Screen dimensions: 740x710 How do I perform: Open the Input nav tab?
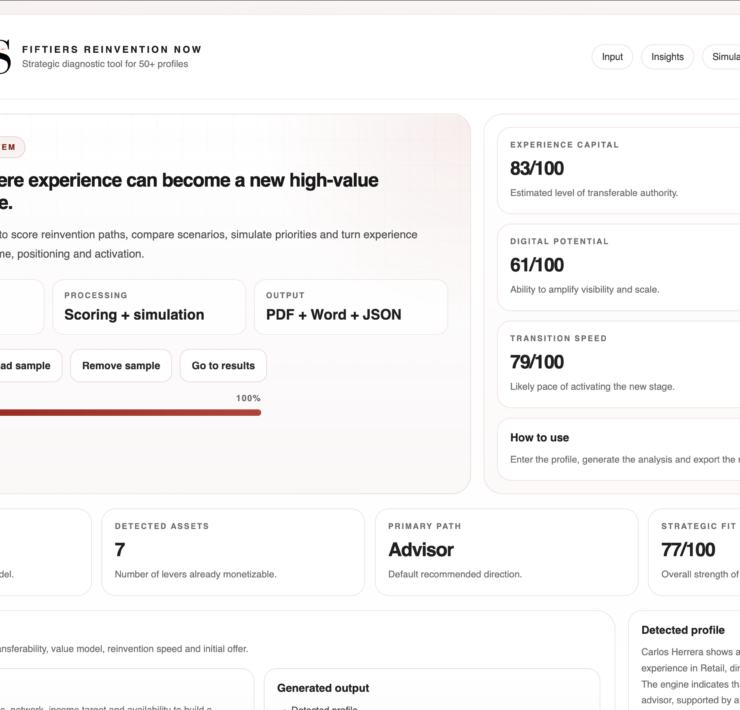click(x=612, y=57)
